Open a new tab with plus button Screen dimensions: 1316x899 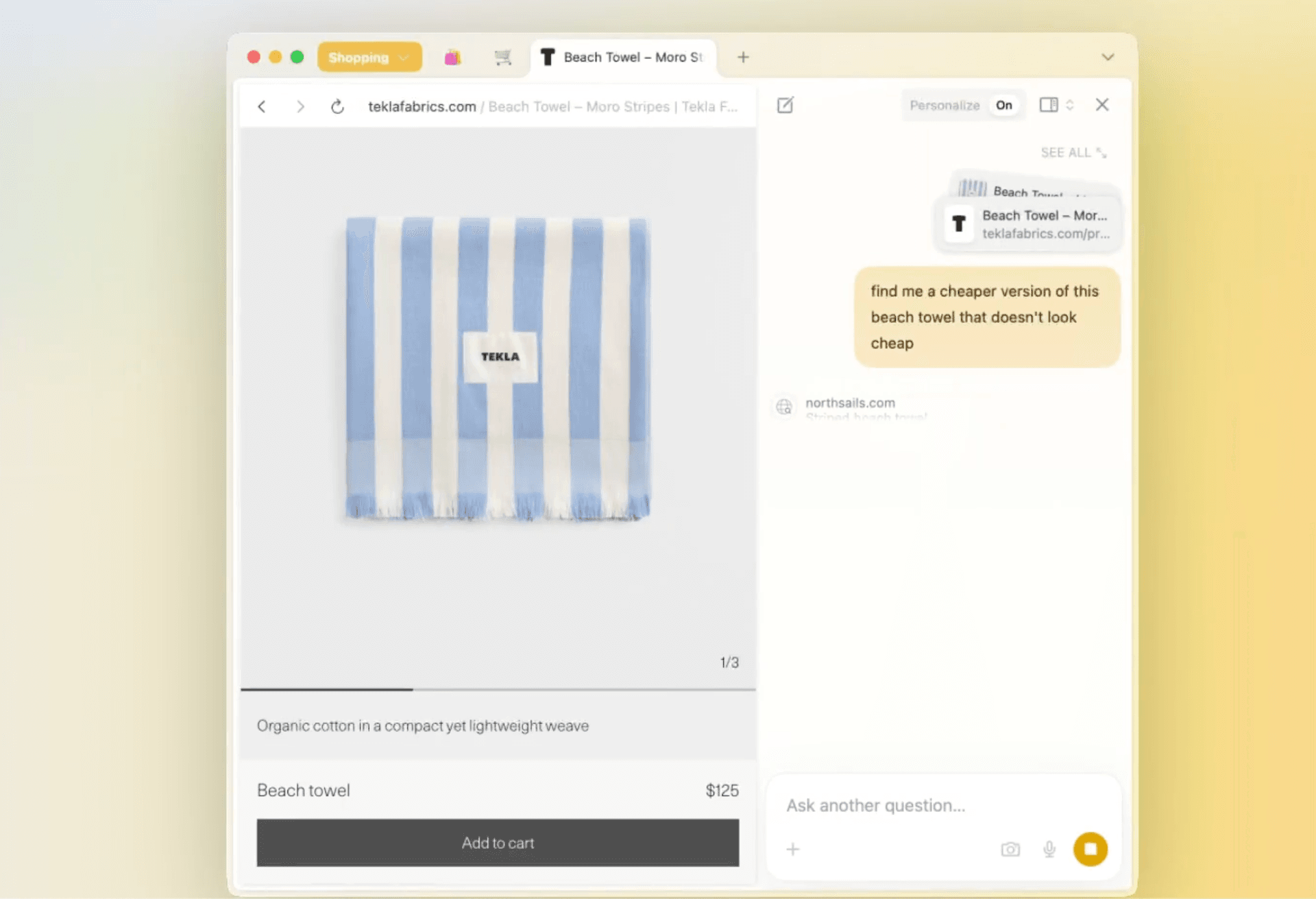click(x=743, y=58)
